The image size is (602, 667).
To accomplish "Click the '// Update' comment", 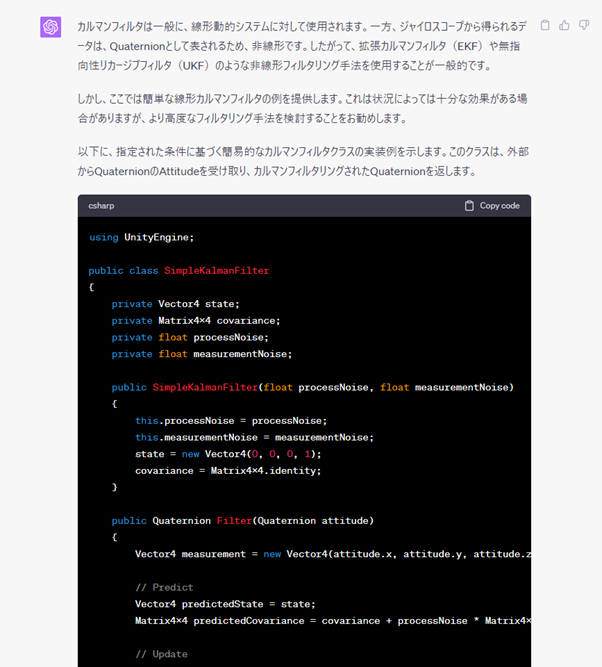I will pos(161,654).
